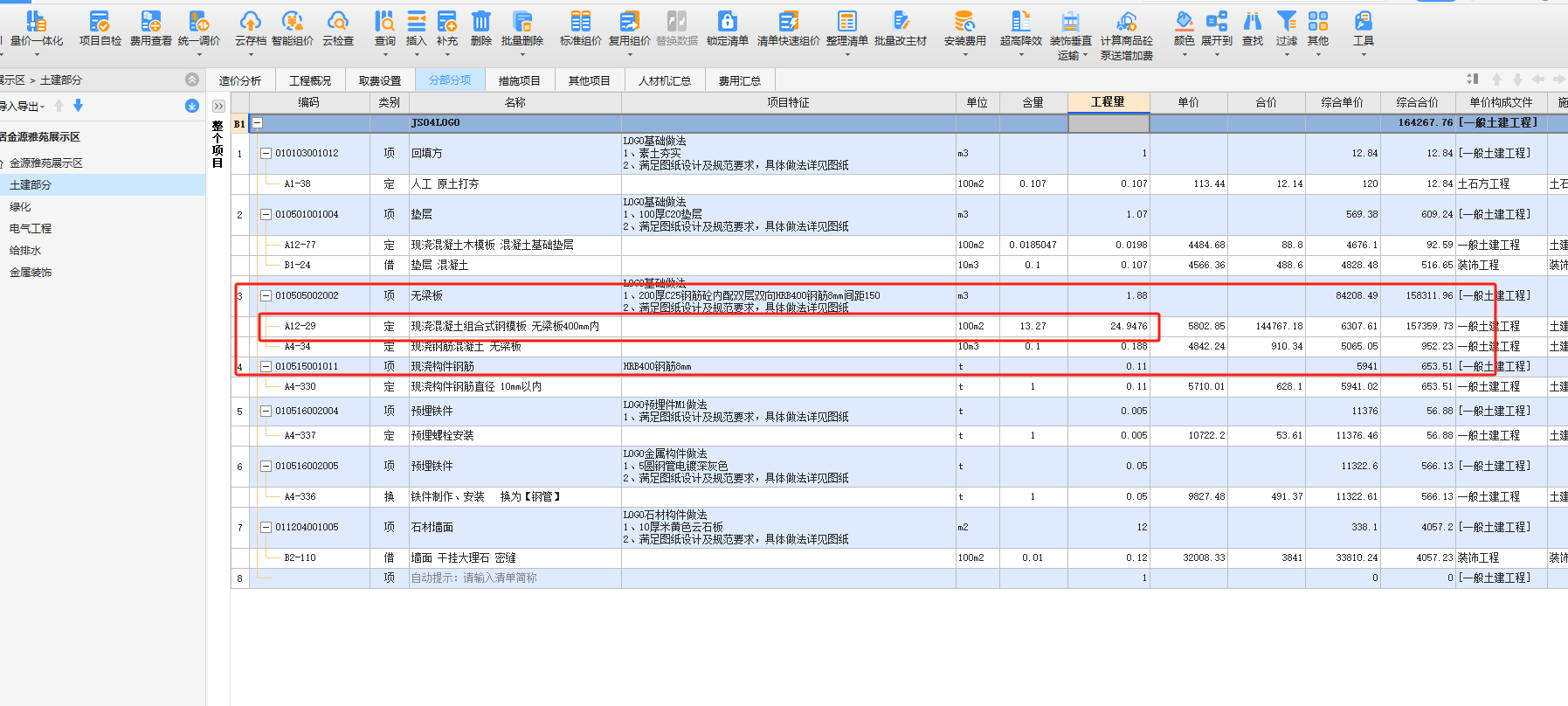Switch to the 工程概况 tab
1568x706 pixels.
pos(310,80)
